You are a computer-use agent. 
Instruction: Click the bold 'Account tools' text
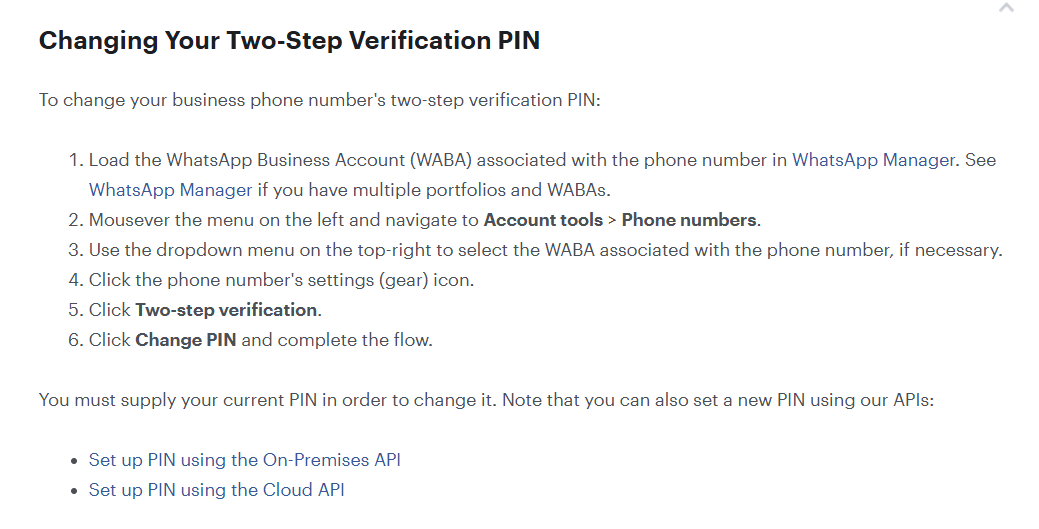(x=543, y=219)
